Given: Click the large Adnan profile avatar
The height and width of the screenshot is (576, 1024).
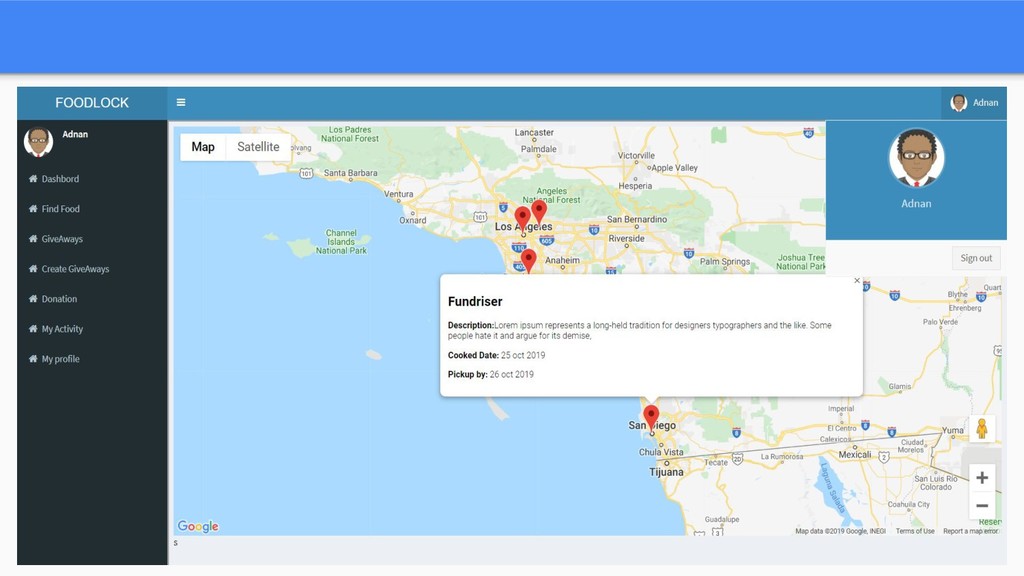Looking at the screenshot, I should 916,158.
